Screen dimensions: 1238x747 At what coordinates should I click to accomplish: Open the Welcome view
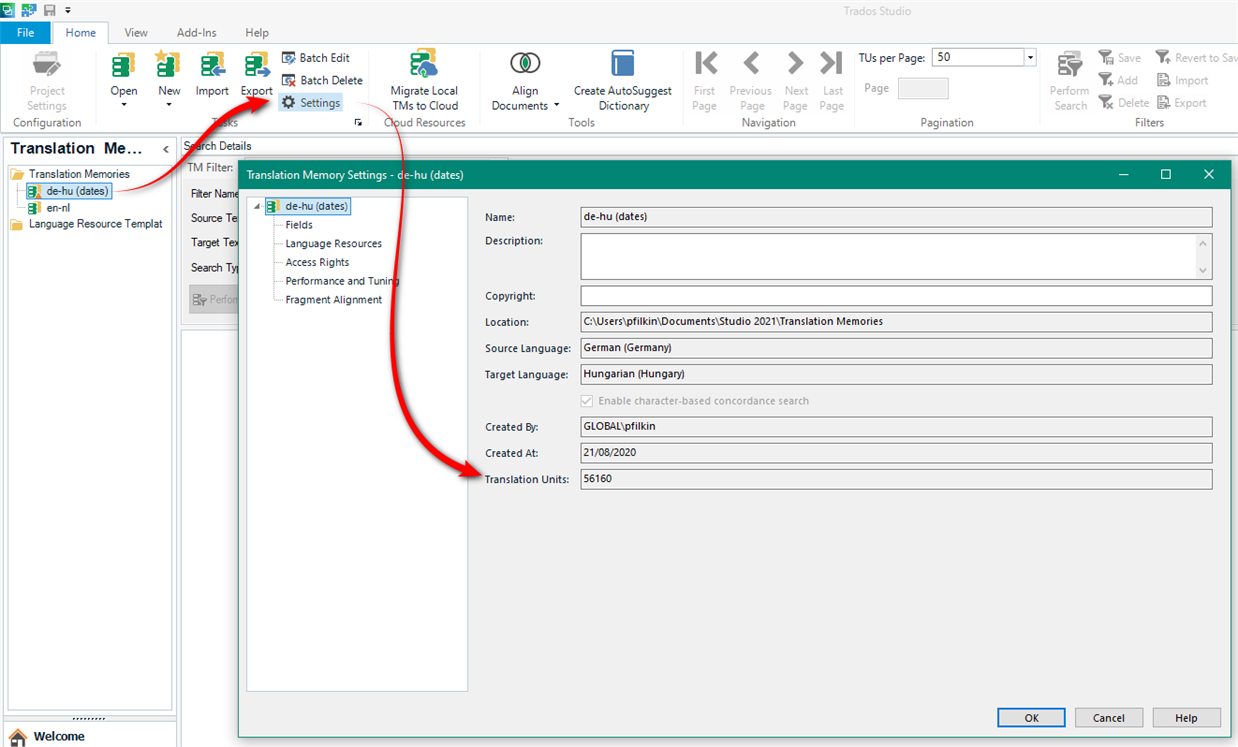[x=60, y=736]
